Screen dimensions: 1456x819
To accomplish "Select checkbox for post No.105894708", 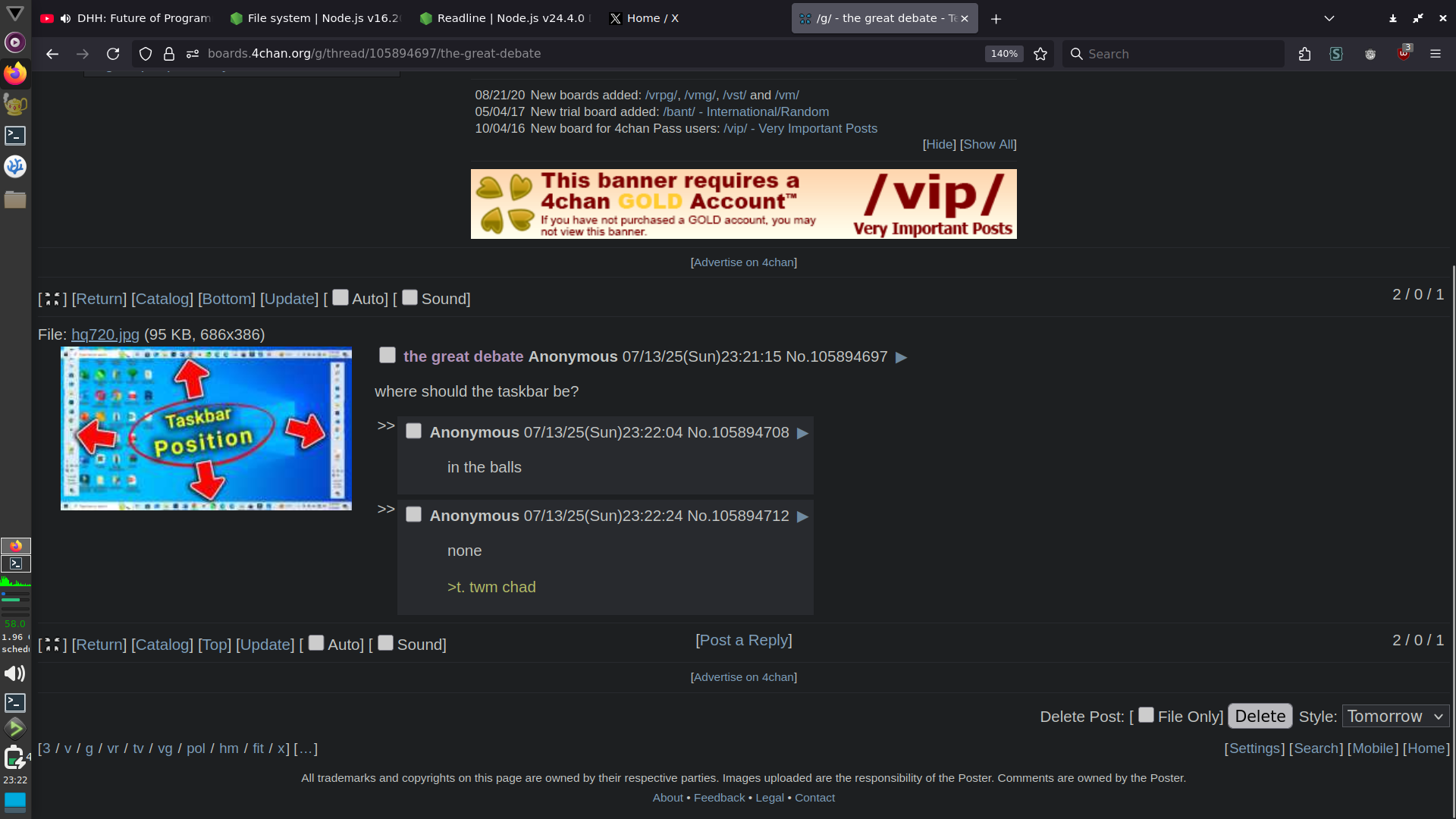I will [x=413, y=431].
